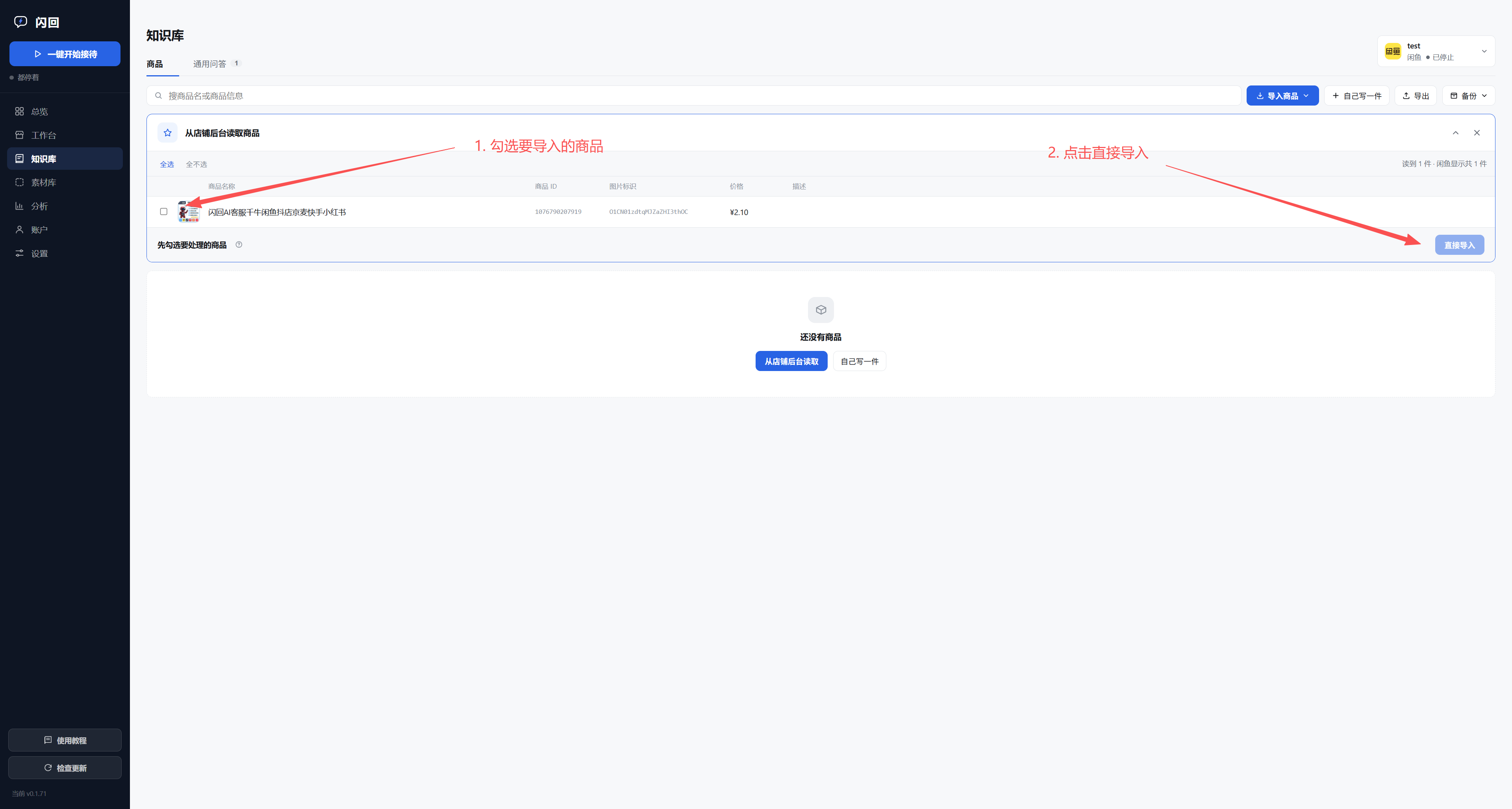Start one-click reception with 一键开始接待
This screenshot has height=809, width=1512.
pyautogui.click(x=65, y=54)
